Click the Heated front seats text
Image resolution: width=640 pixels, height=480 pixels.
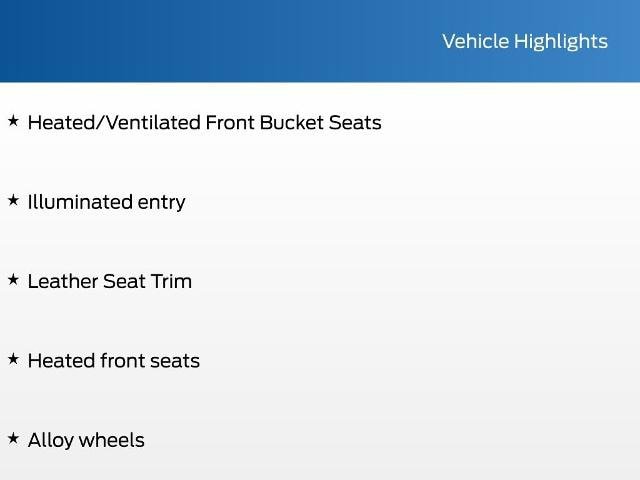pos(114,361)
